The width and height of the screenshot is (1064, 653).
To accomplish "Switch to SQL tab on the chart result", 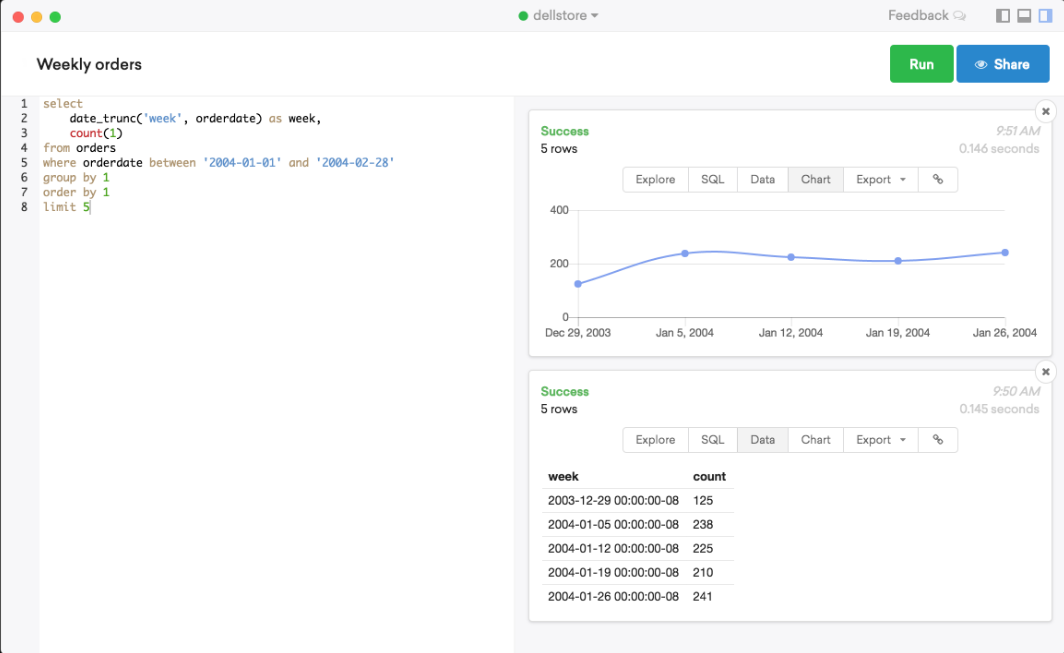I will tap(711, 179).
